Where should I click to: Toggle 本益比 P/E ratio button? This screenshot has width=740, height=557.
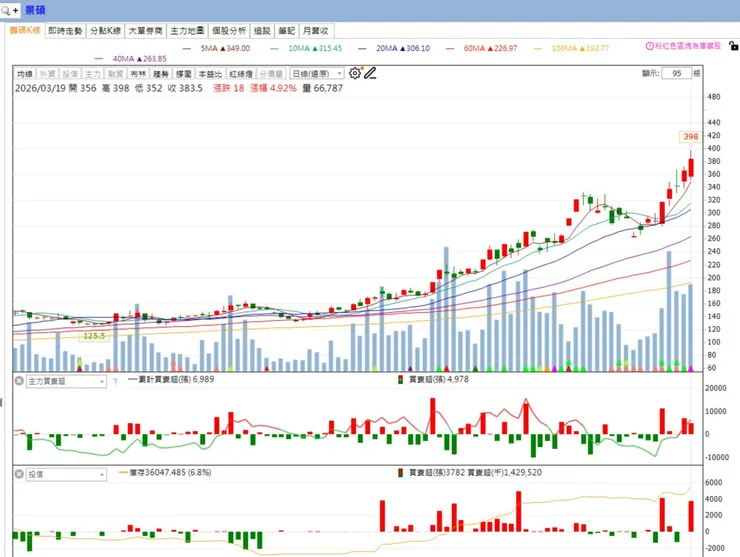point(210,74)
